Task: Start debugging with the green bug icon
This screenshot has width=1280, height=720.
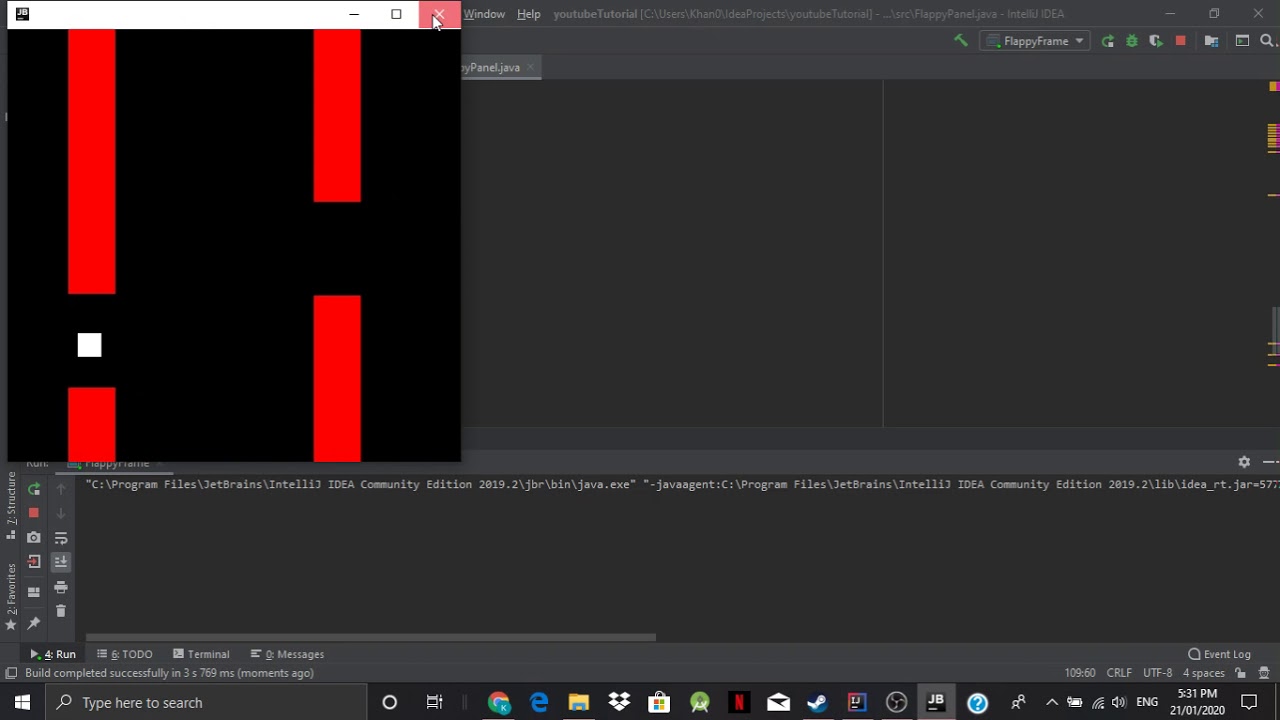Action: point(1132,41)
